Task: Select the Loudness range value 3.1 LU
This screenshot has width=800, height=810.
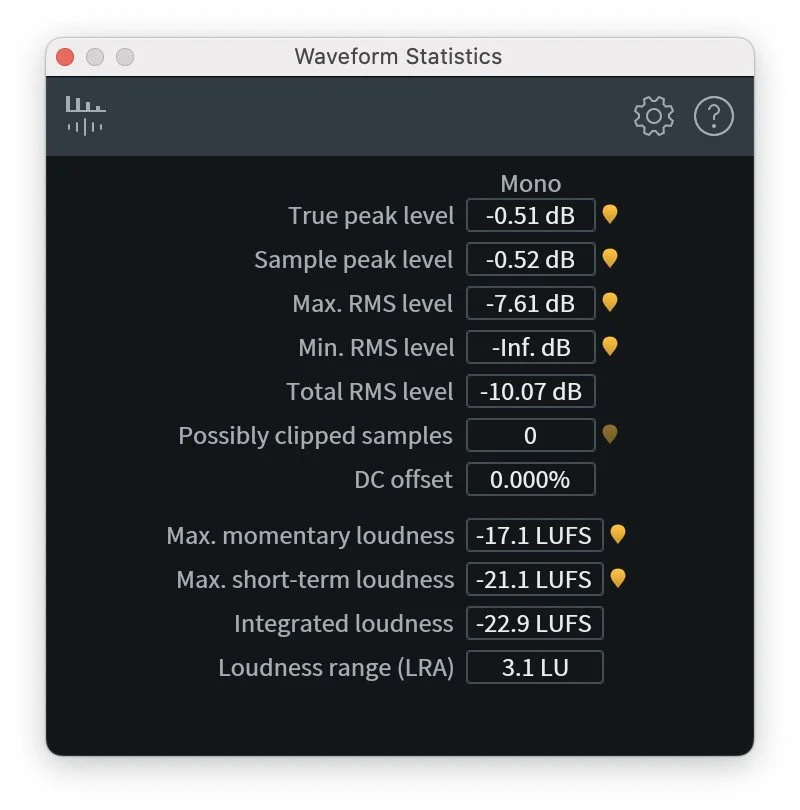Action: coord(535,667)
